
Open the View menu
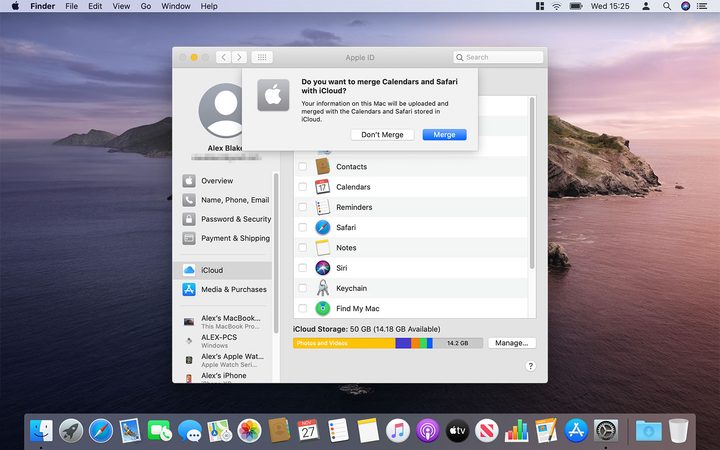coord(121,6)
